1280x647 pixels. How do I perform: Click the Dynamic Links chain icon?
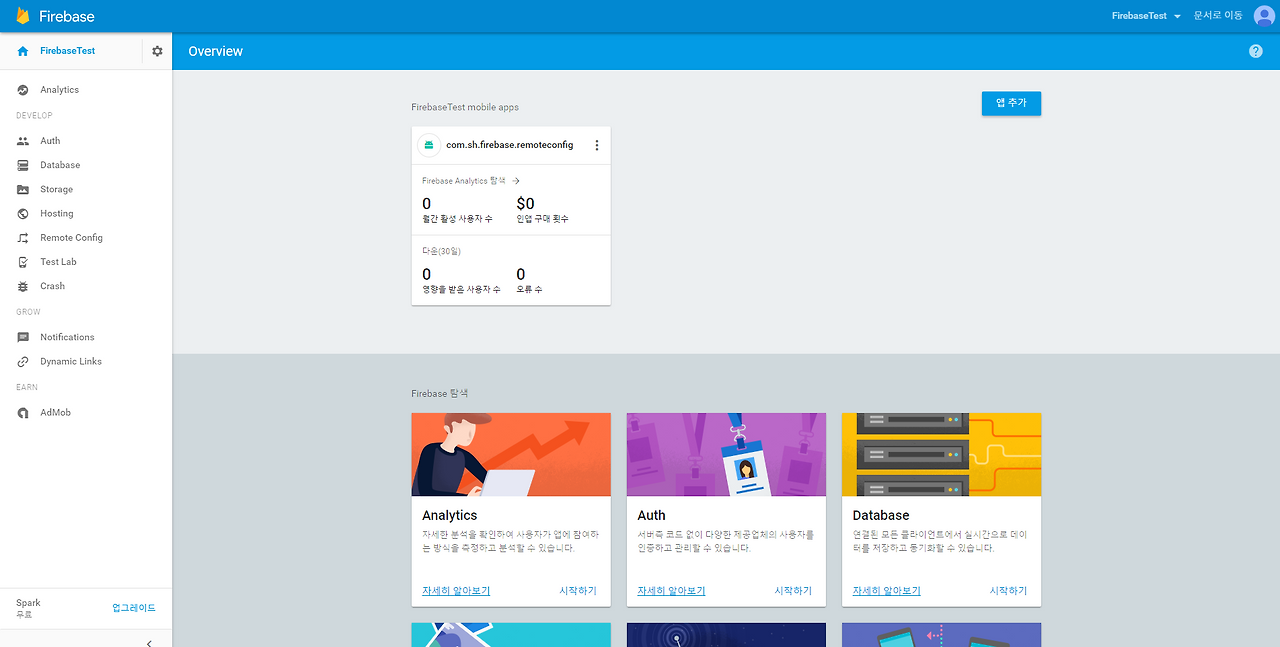tap(23, 362)
